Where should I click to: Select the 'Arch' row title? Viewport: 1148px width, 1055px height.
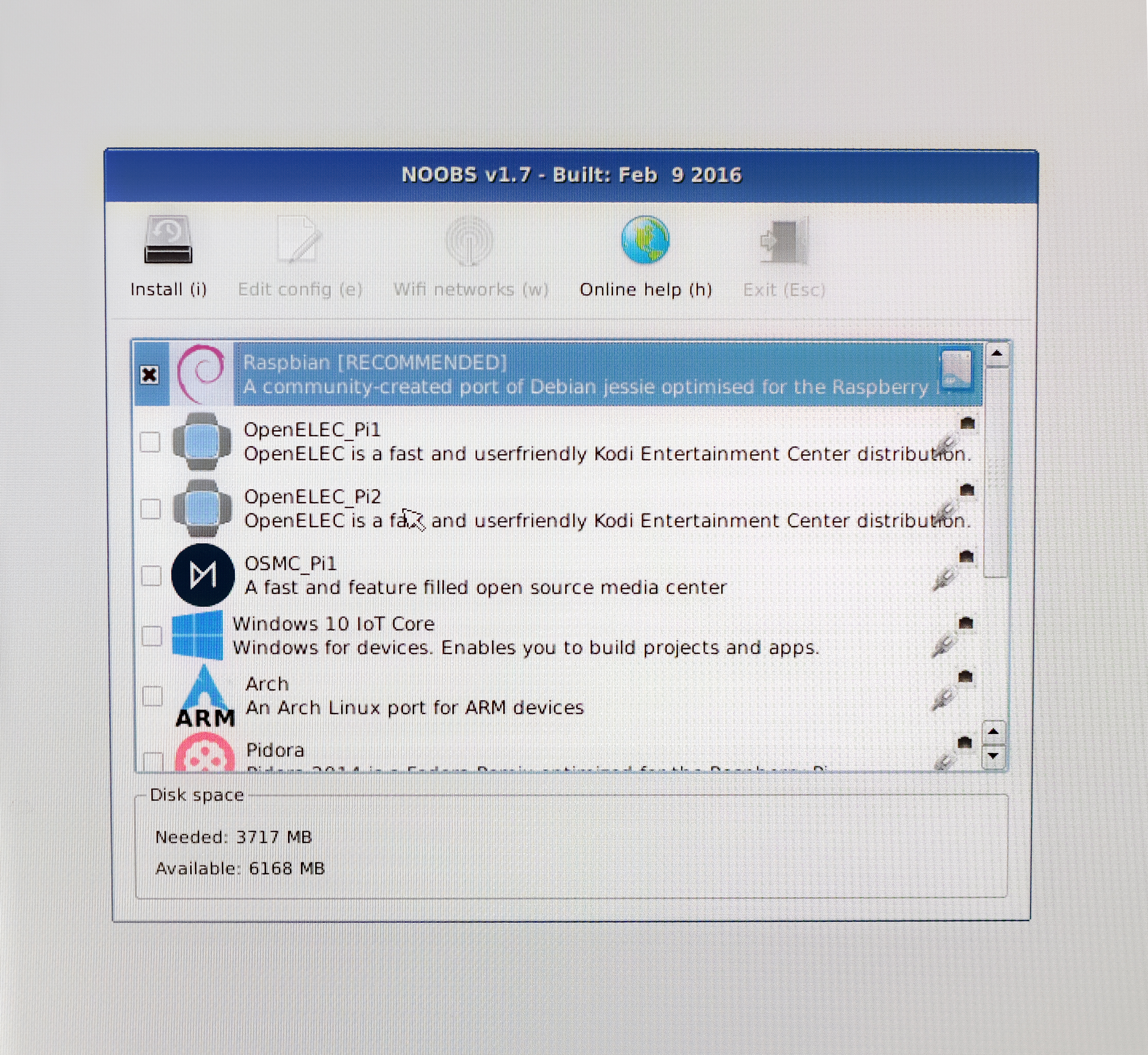[x=267, y=683]
